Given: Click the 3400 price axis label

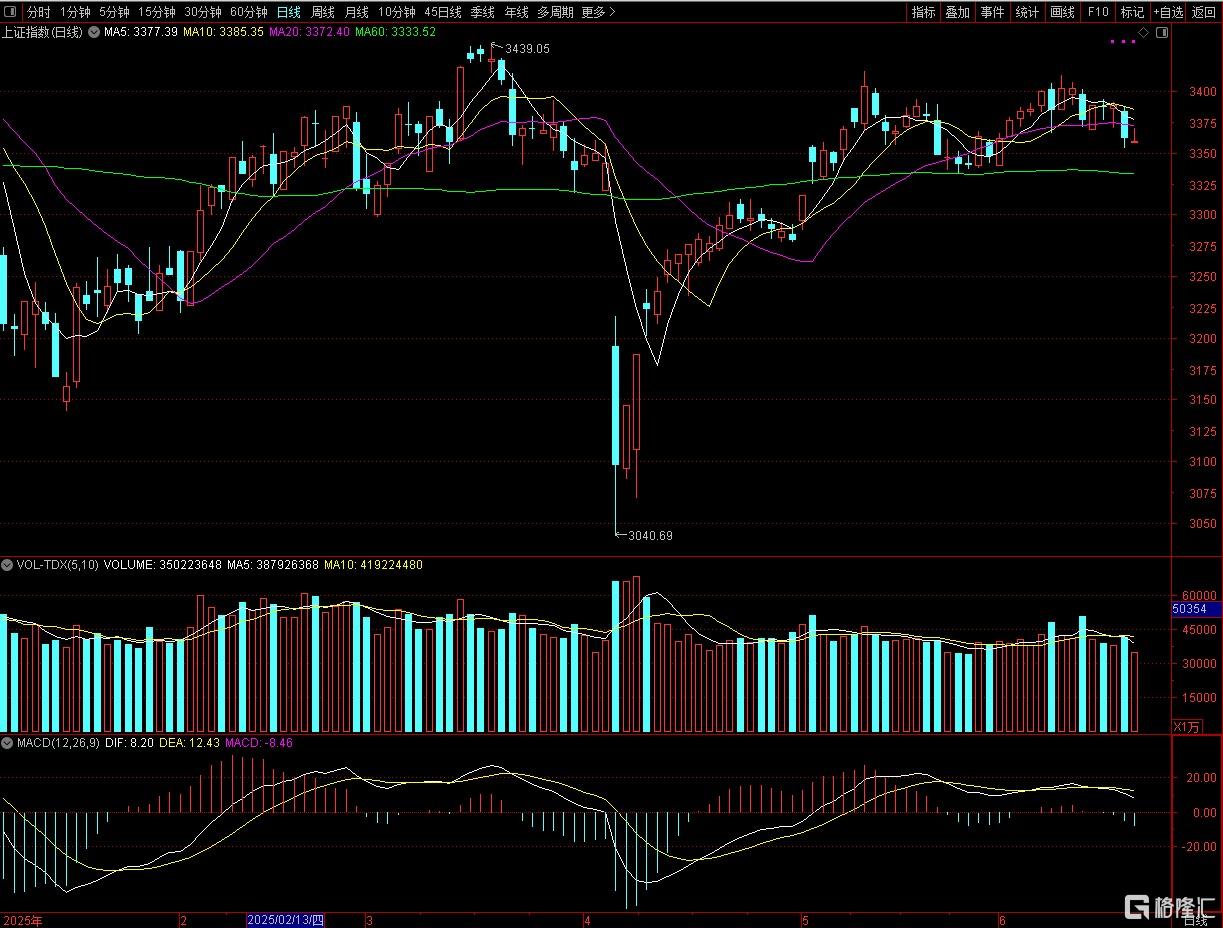Looking at the screenshot, I should tap(1202, 91).
